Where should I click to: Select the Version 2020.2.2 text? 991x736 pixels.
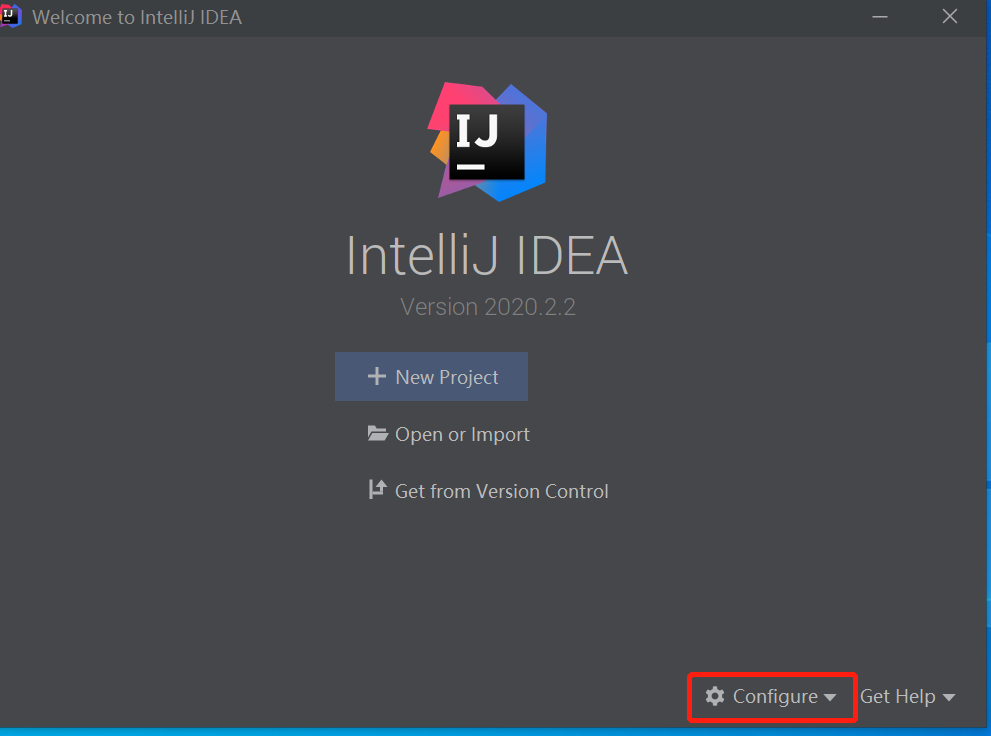pos(487,306)
